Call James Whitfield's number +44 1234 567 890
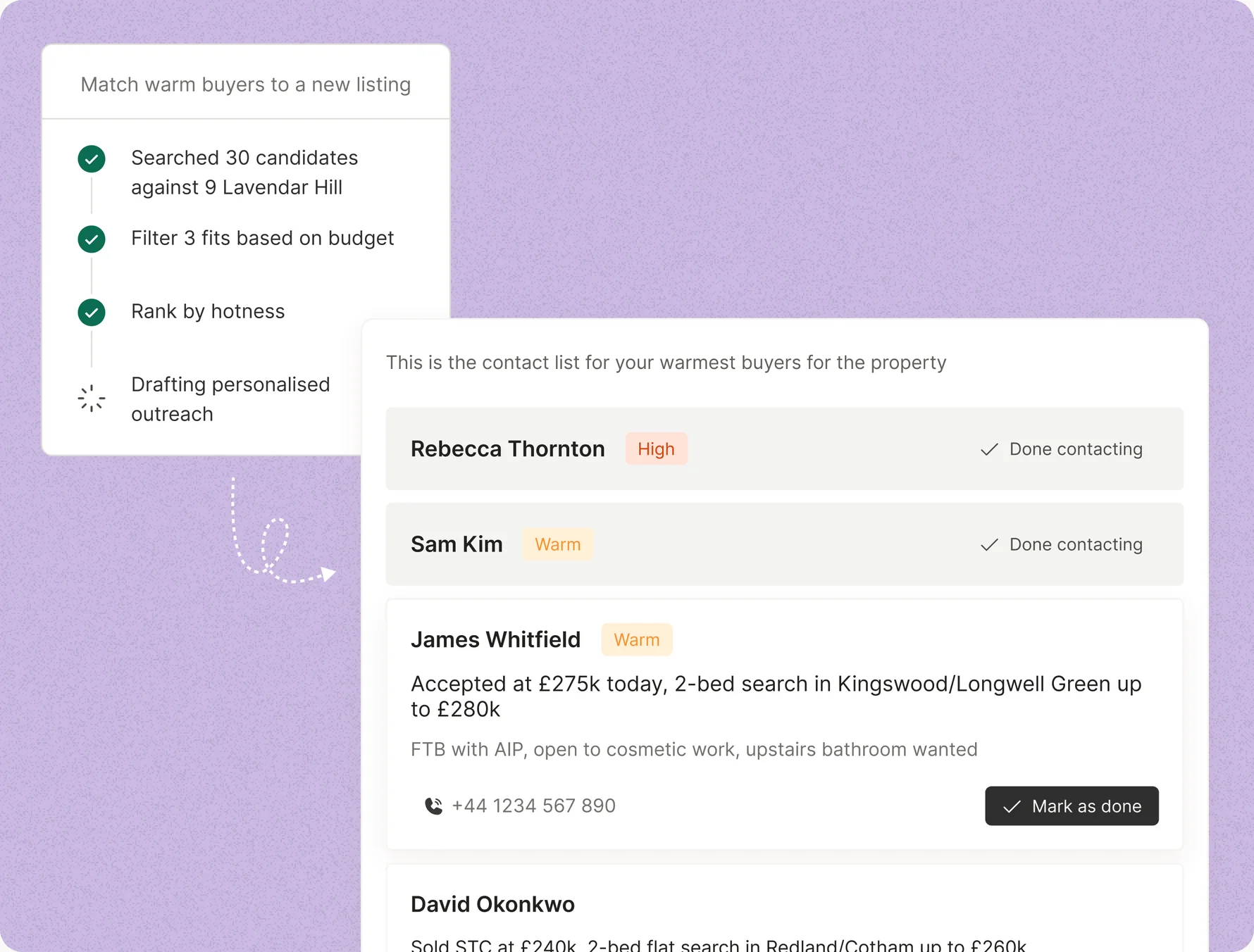The height and width of the screenshot is (952, 1254). [533, 806]
